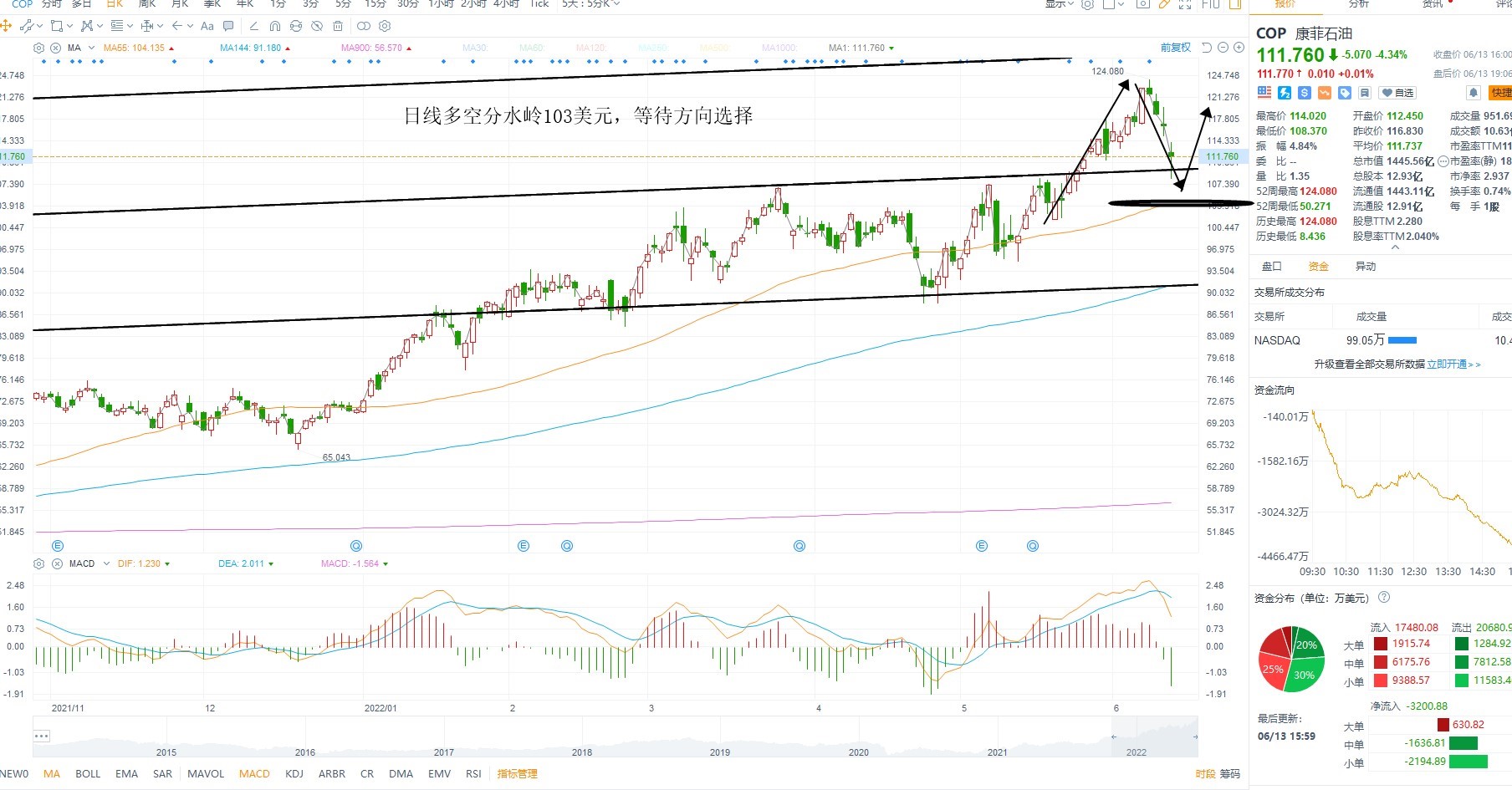Viewport: 1512px width, 790px height.
Task: Click the 2019 region on timeline navigator
Action: (720, 752)
